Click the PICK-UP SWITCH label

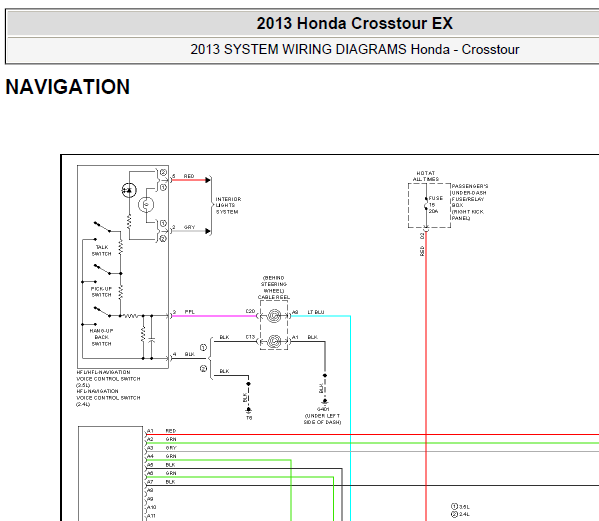coord(101,292)
